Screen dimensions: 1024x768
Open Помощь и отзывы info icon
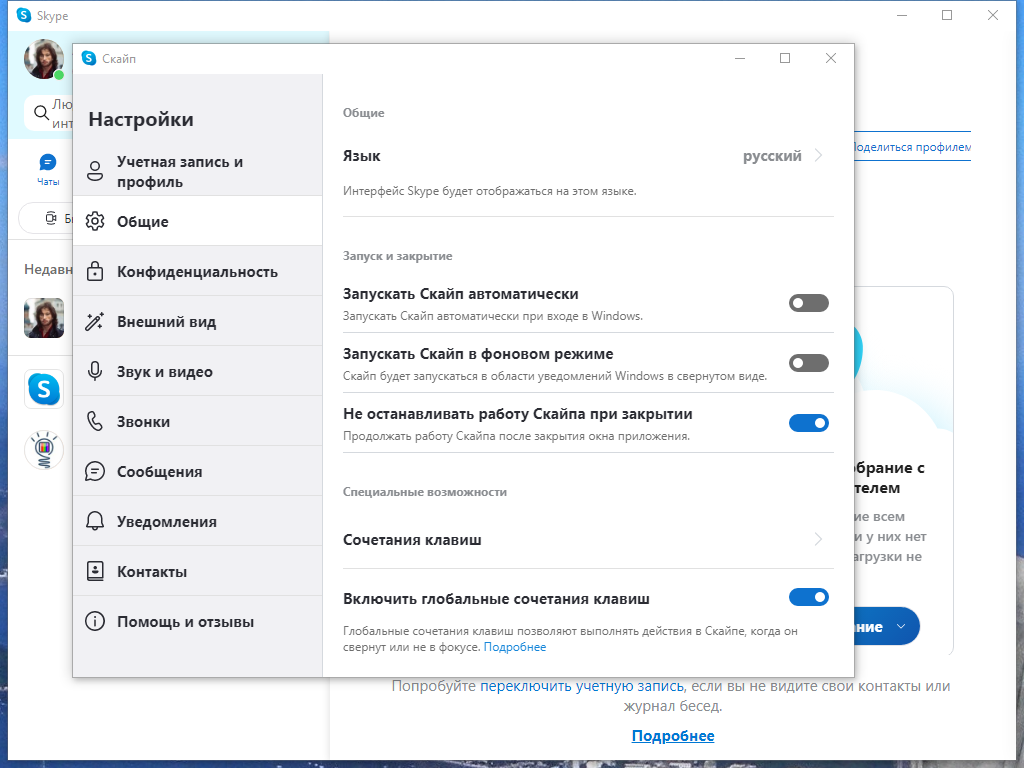96,620
